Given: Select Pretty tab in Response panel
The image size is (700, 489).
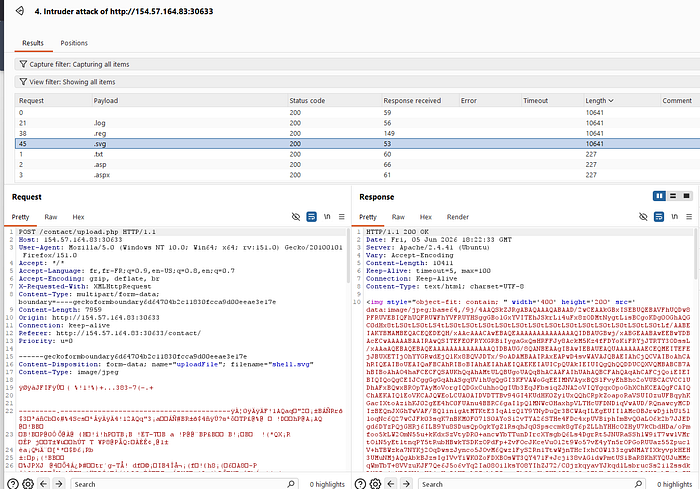Looking at the screenshot, I should 368,217.
